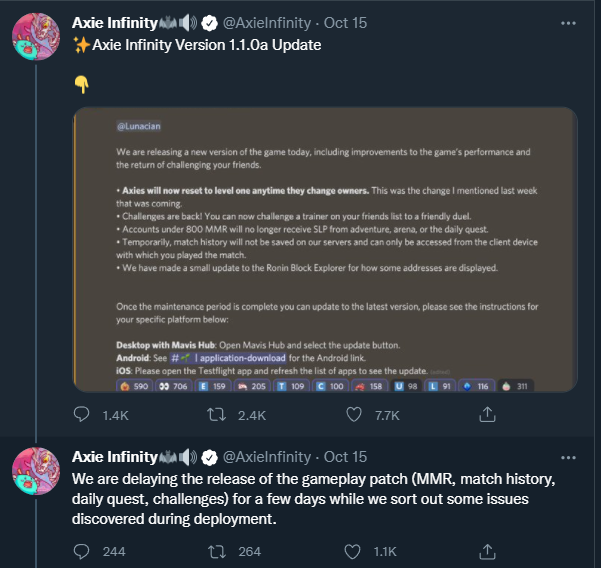Retweet the gameplay patch delay tweet

[217, 551]
